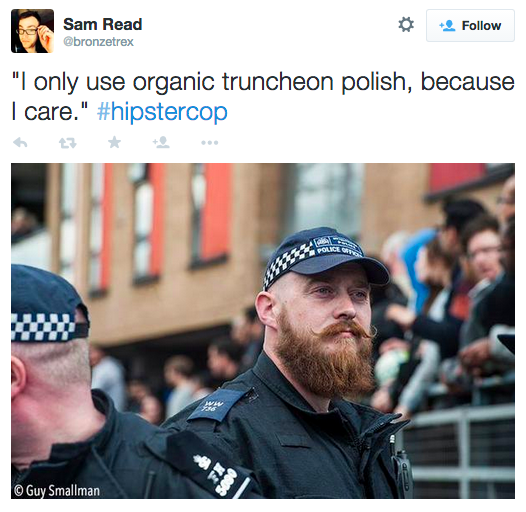Click the reply arrow icon under the tweet
The width and height of the screenshot is (526, 512).
tap(20, 143)
